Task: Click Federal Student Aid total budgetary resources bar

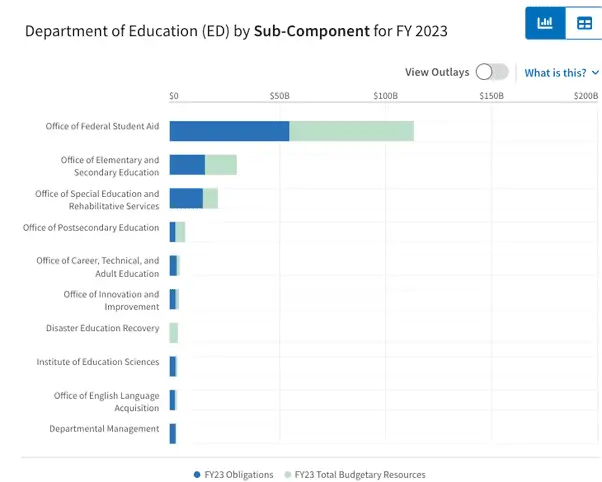Action: click(x=351, y=131)
